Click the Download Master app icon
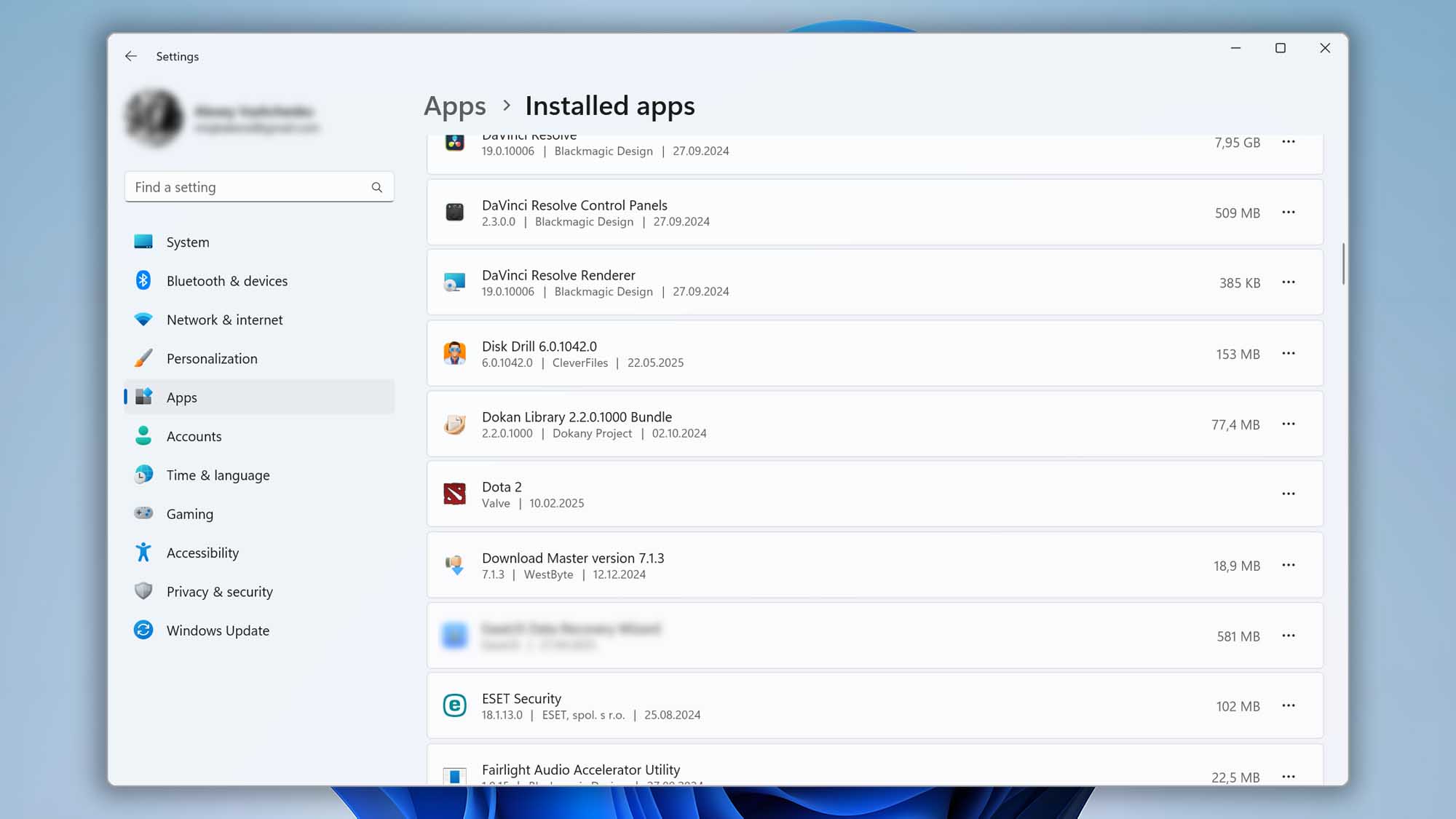Screen dimensions: 1456x819 click(455, 565)
